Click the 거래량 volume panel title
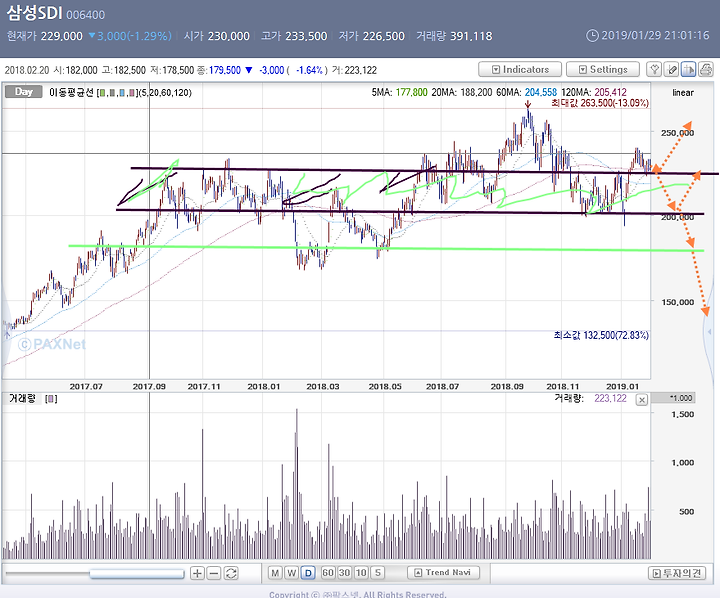Image resolution: width=720 pixels, height=598 pixels. (x=22, y=399)
